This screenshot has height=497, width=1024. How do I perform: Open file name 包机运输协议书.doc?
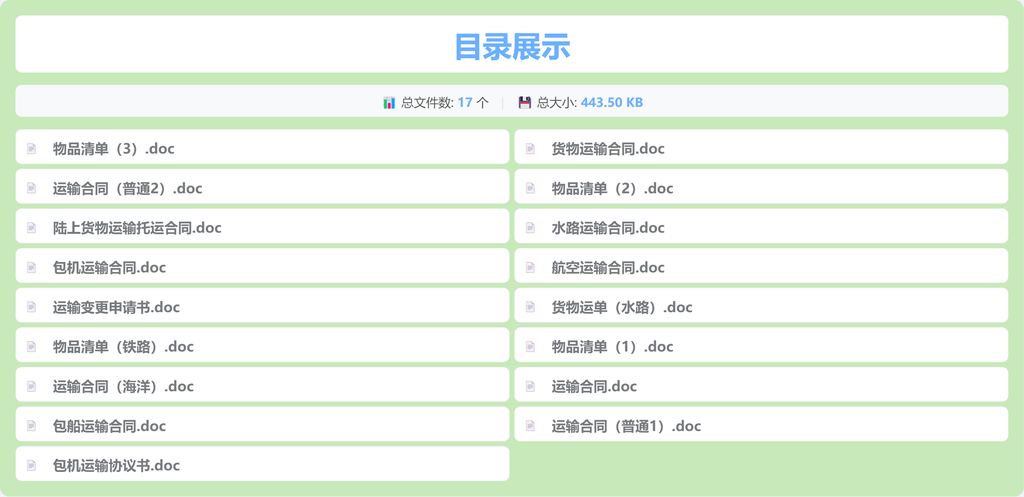pyautogui.click(x=116, y=466)
